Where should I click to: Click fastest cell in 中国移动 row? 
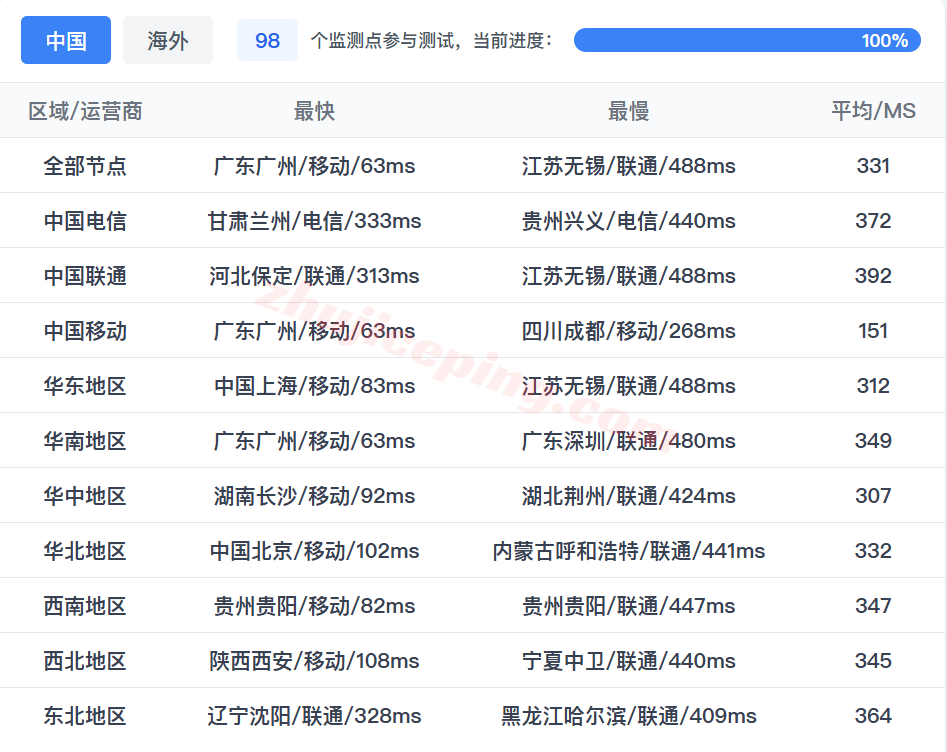pyautogui.click(x=314, y=330)
